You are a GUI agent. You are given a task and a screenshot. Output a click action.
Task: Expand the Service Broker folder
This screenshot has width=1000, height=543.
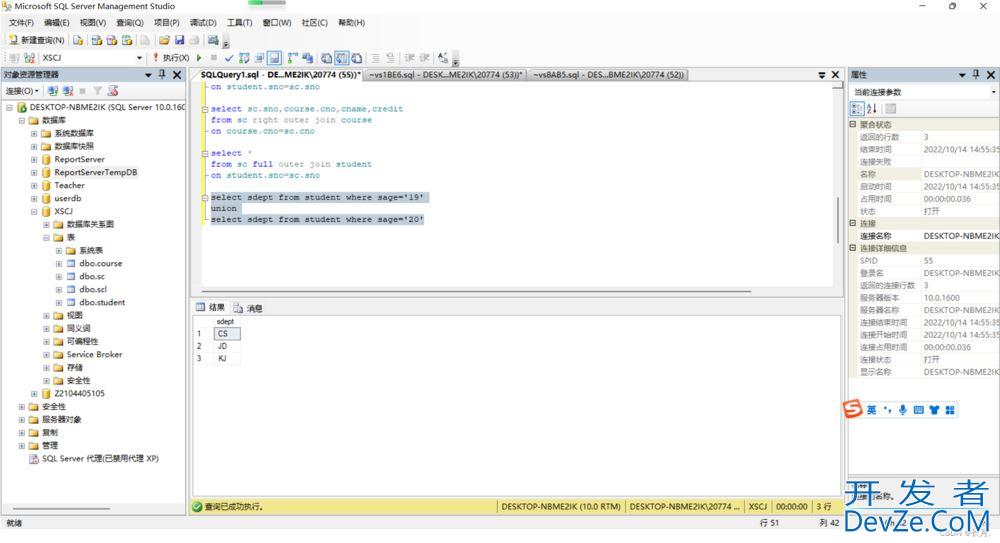47,355
